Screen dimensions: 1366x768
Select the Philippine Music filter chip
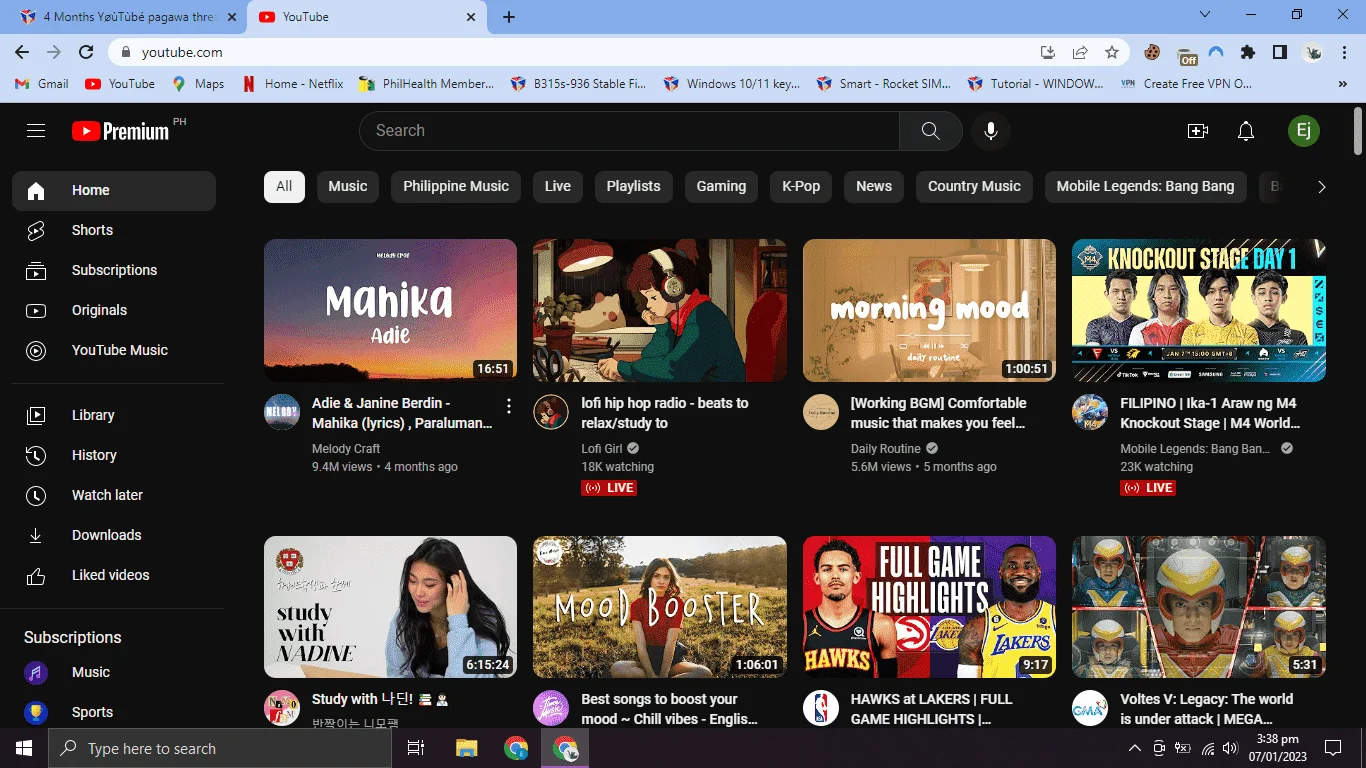click(456, 187)
